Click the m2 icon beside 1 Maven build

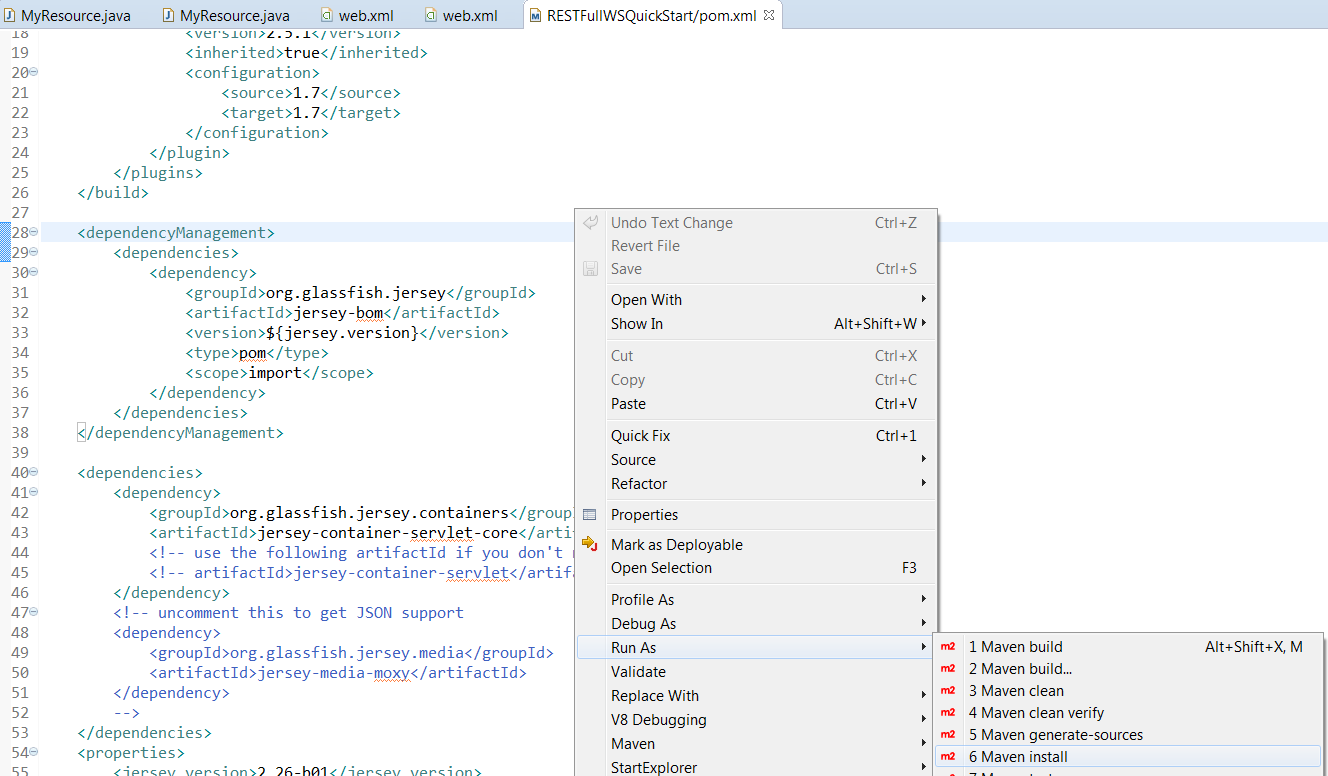click(x=948, y=647)
